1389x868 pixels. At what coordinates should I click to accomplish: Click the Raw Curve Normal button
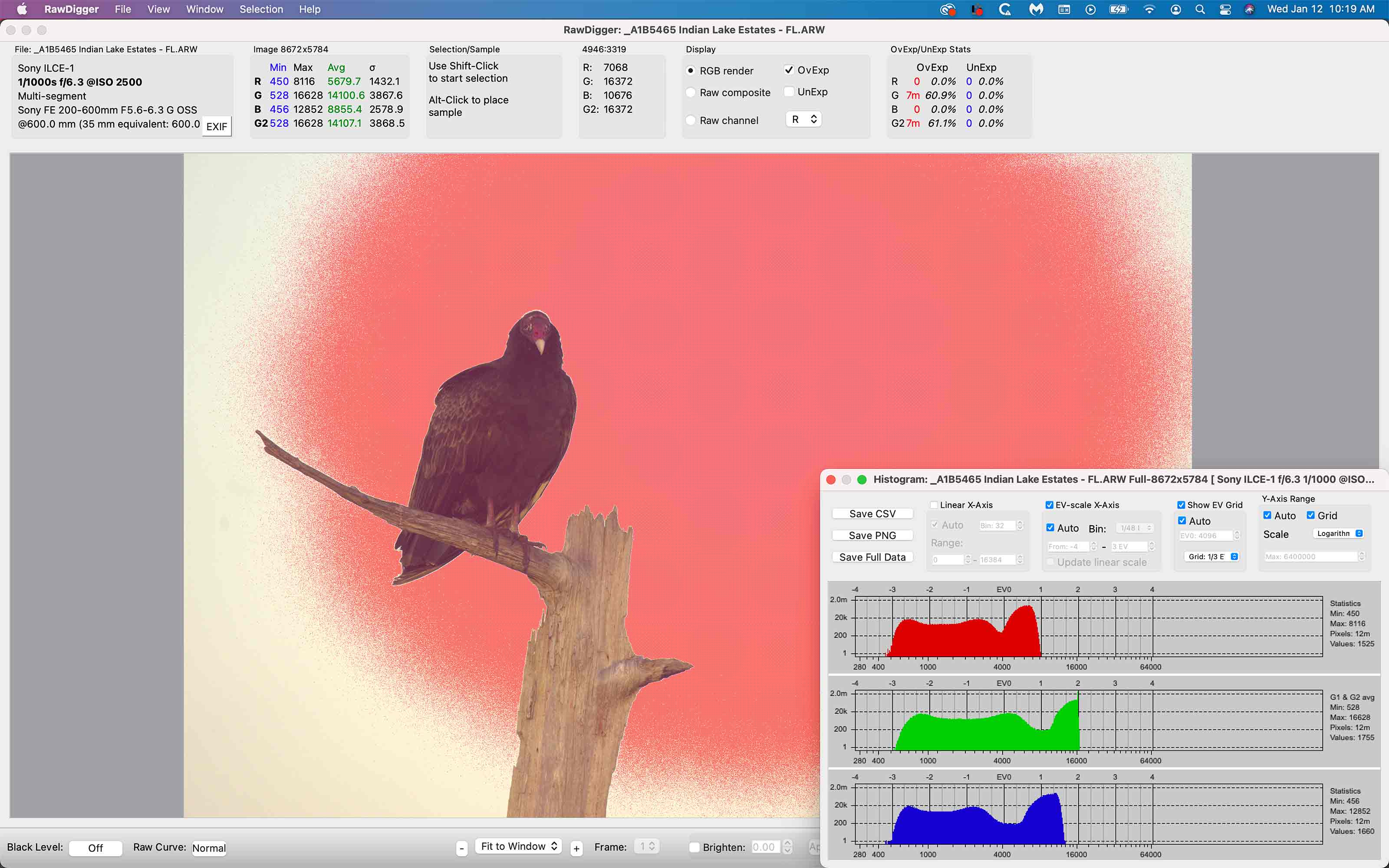coord(209,848)
